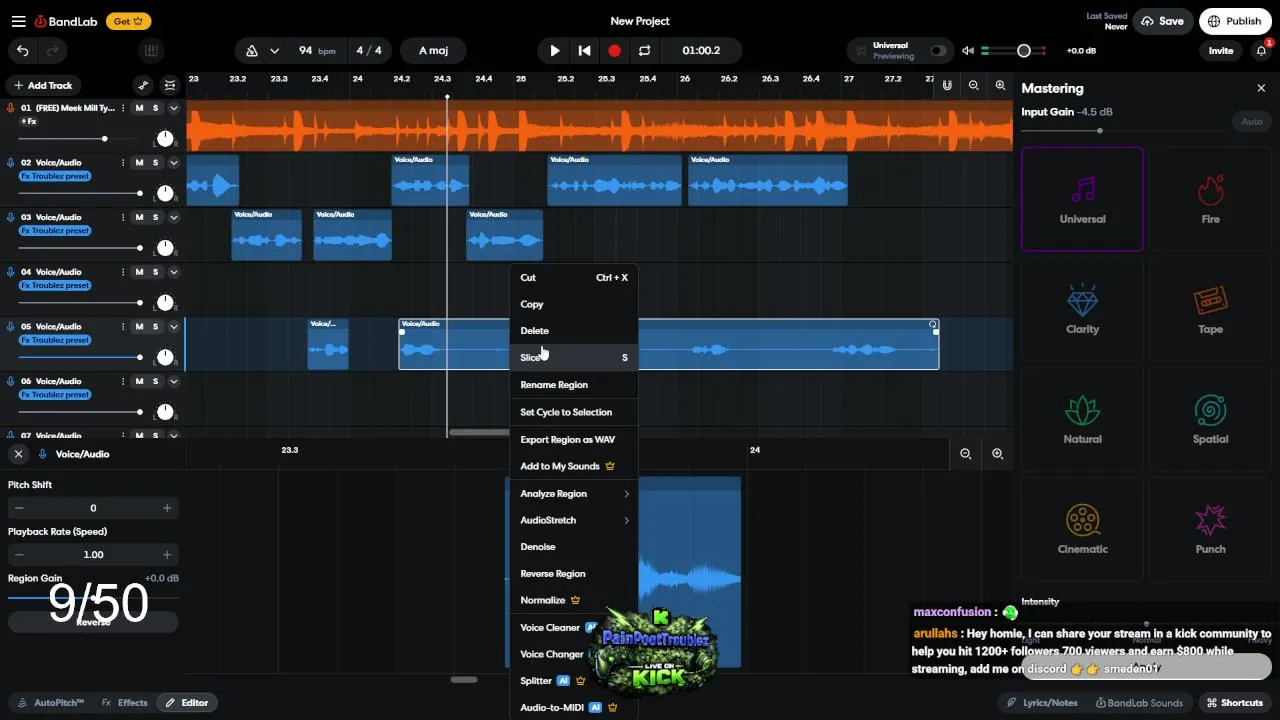1280x720 pixels.
Task: Mute master output speaker icon
Action: click(x=967, y=51)
